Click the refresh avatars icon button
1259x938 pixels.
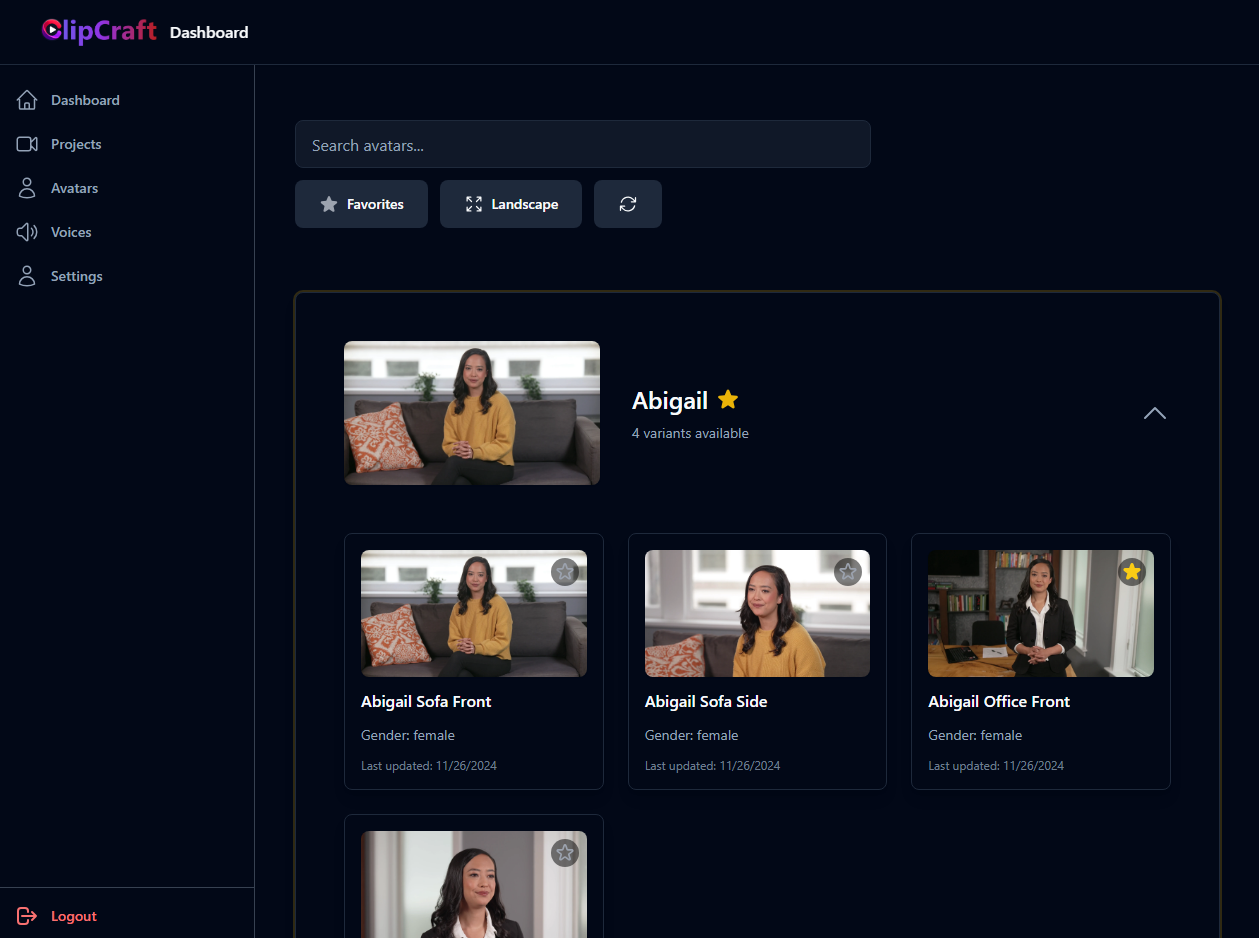click(x=628, y=204)
